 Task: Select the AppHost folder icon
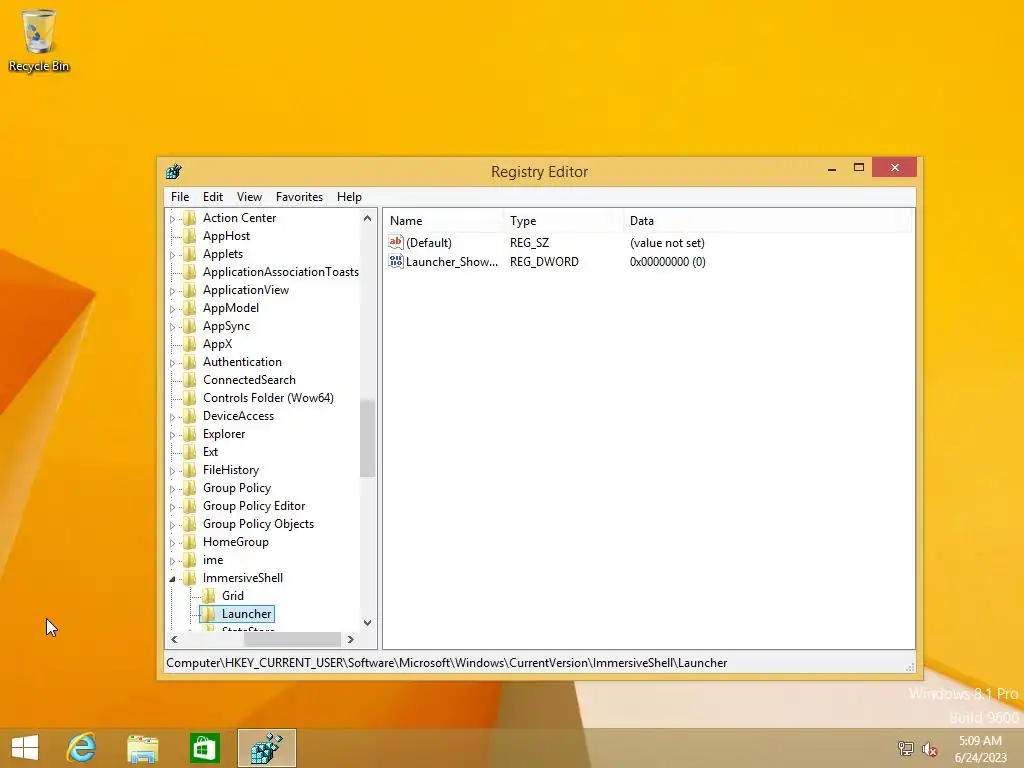(189, 236)
